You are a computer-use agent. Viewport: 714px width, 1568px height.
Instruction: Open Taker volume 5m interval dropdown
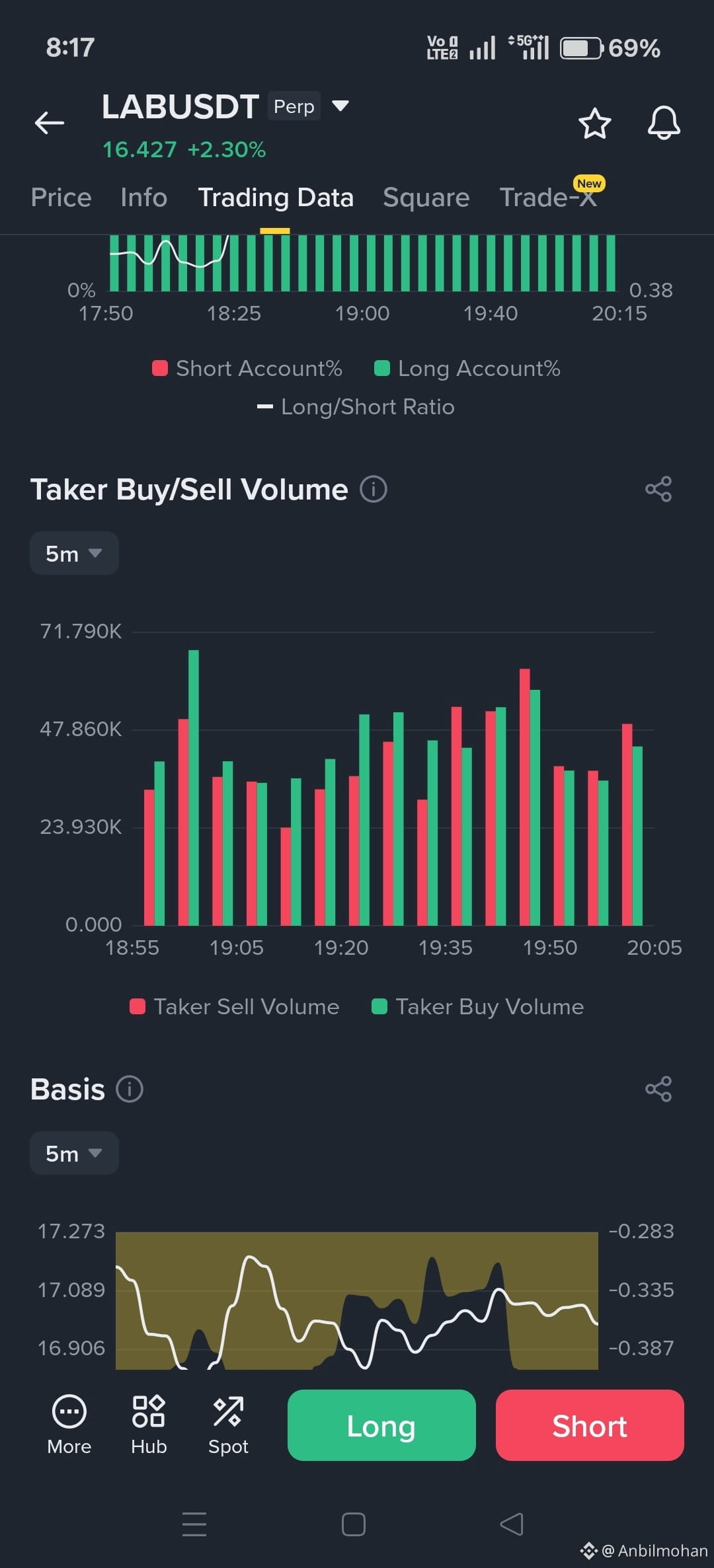74,553
